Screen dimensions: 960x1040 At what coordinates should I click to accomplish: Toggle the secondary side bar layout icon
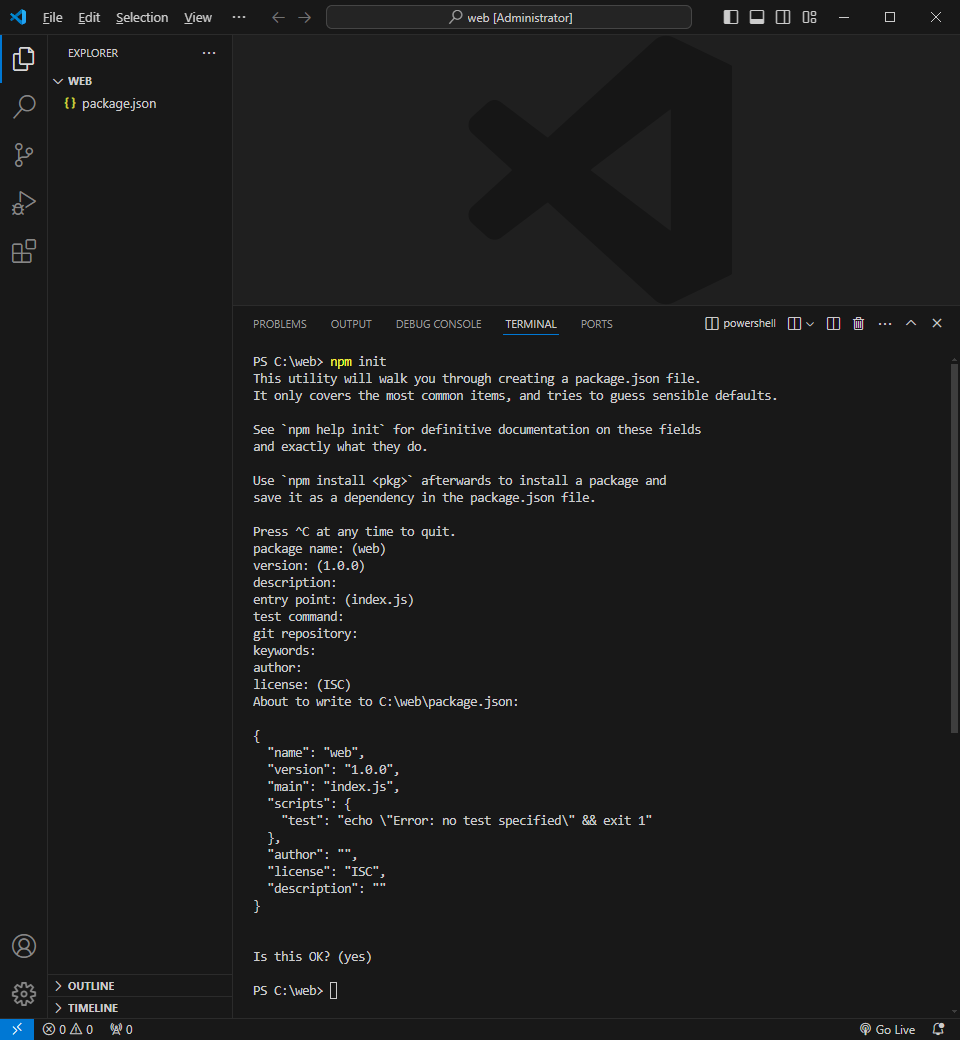(783, 17)
